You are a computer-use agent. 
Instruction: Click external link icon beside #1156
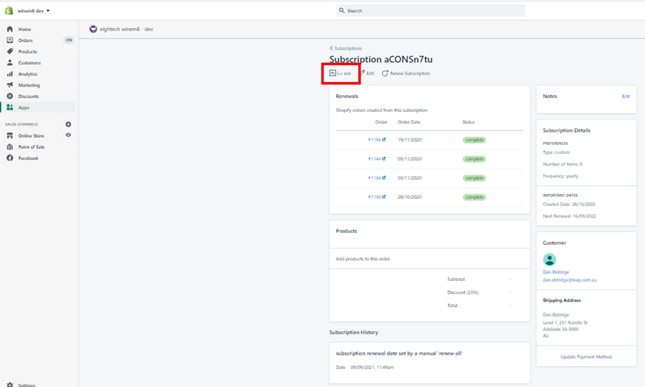click(x=384, y=139)
